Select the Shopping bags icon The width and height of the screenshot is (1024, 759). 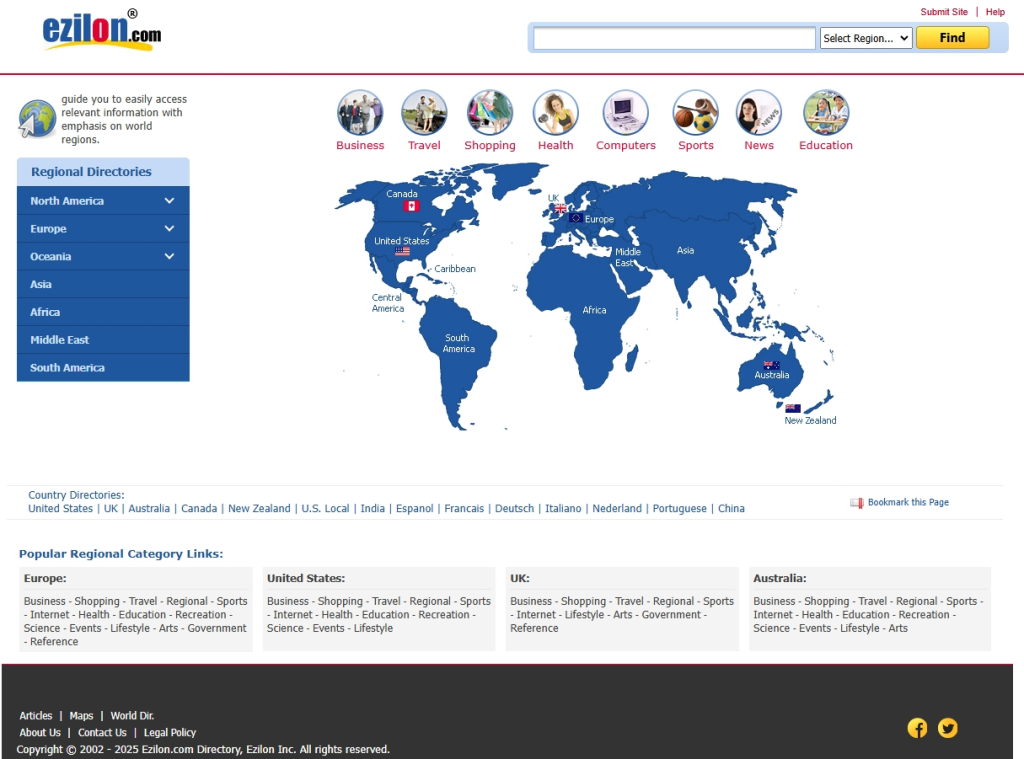pyautogui.click(x=490, y=113)
